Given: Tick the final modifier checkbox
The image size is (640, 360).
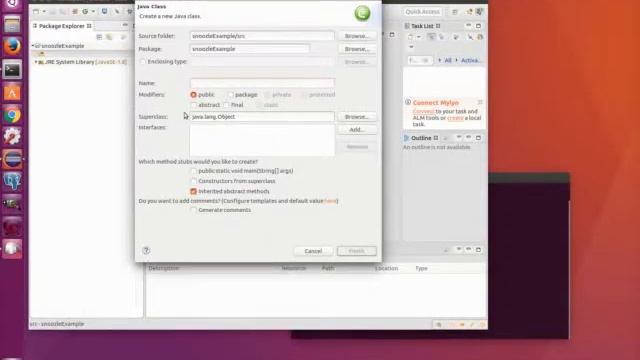Looking at the screenshot, I should pyautogui.click(x=227, y=105).
